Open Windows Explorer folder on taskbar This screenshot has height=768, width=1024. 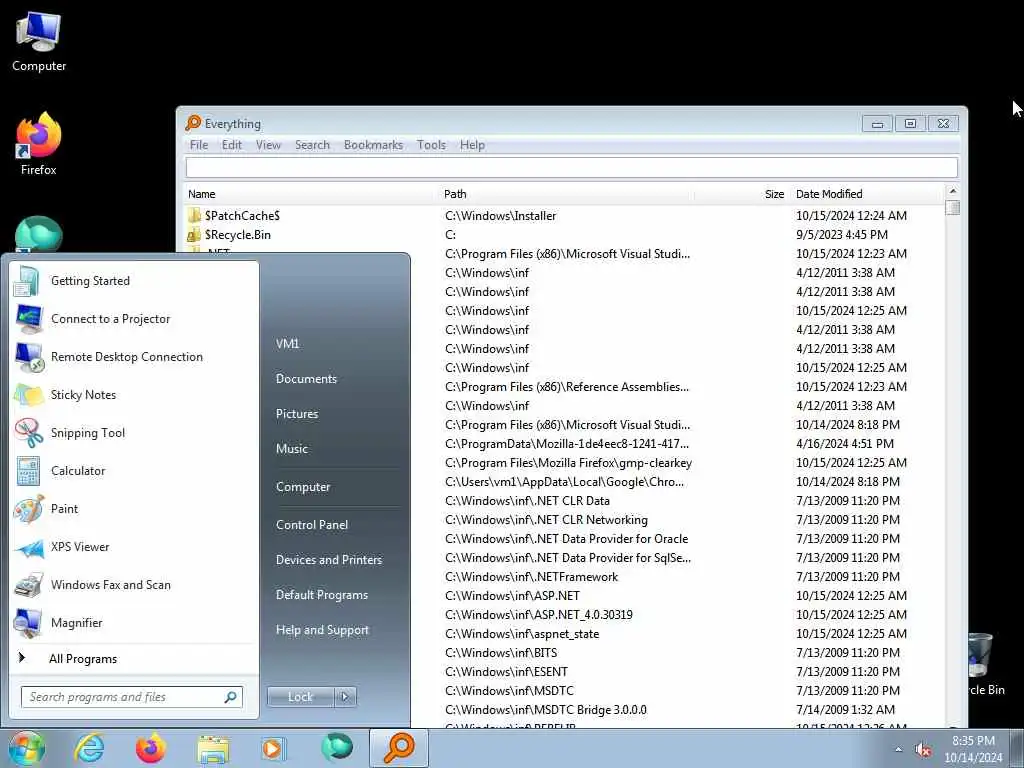(x=213, y=749)
